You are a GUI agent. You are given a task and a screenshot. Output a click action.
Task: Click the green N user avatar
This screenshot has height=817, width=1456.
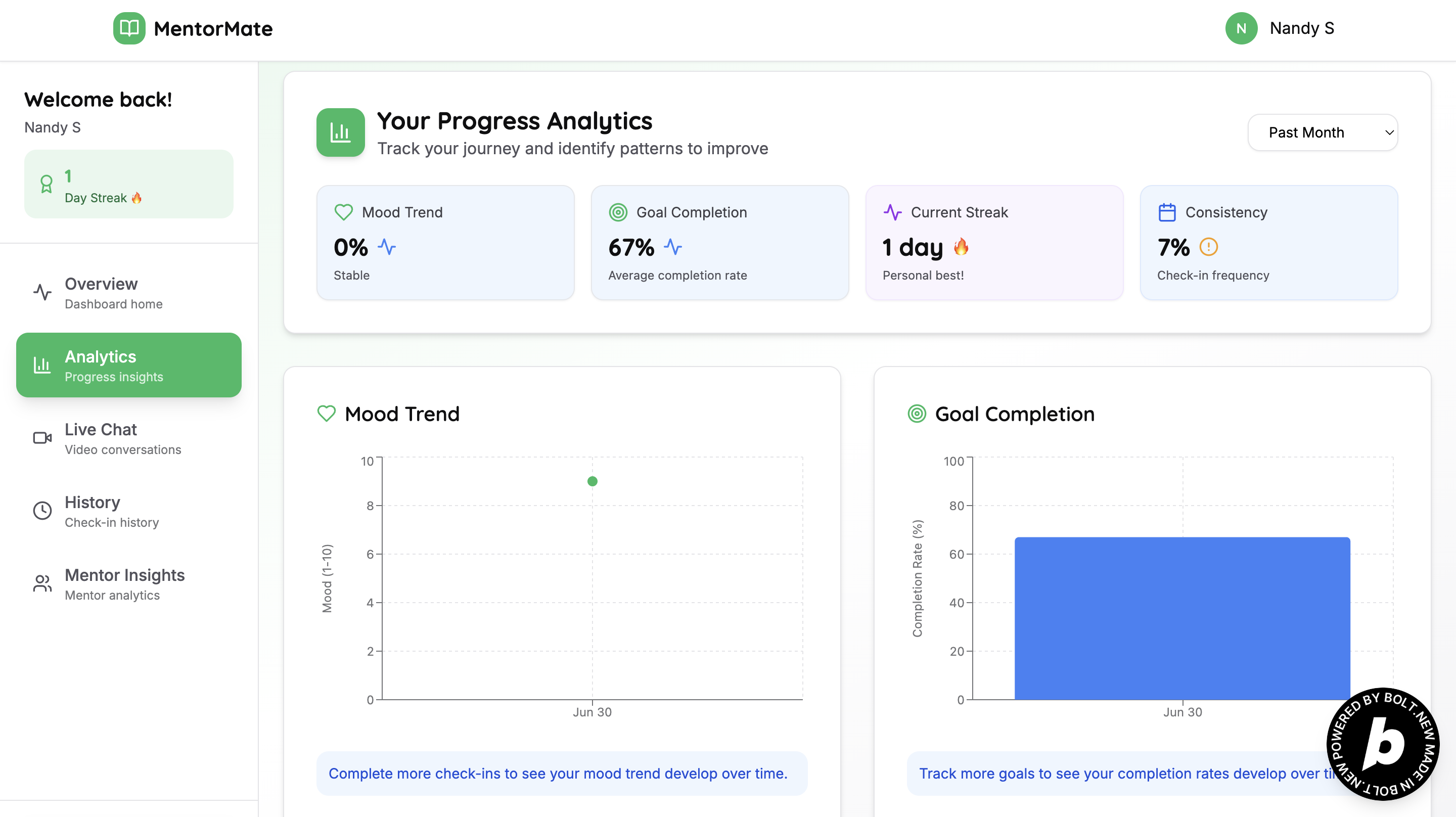(1241, 28)
